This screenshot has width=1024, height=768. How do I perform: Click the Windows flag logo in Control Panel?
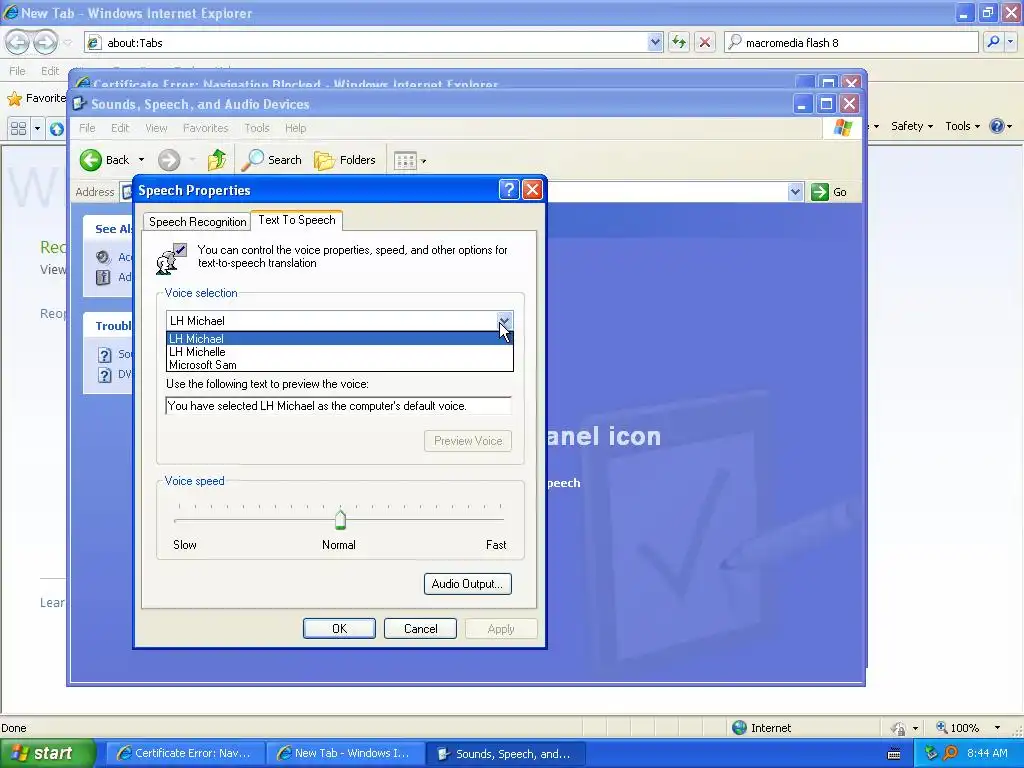(842, 127)
